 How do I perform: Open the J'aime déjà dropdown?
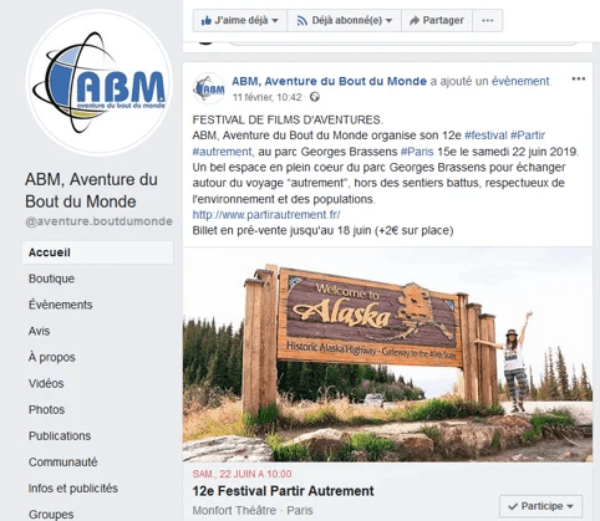(240, 20)
